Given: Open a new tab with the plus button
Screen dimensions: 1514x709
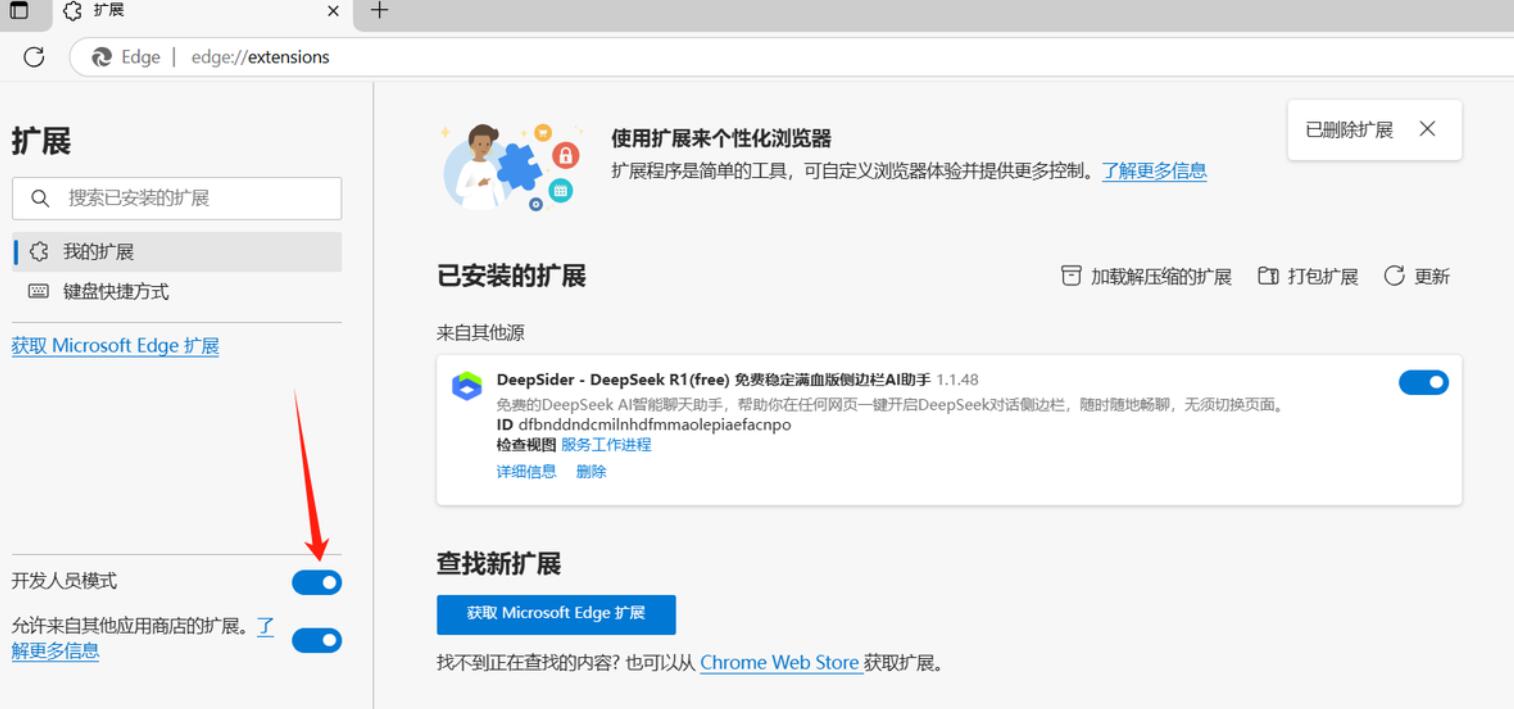Looking at the screenshot, I should tap(379, 11).
